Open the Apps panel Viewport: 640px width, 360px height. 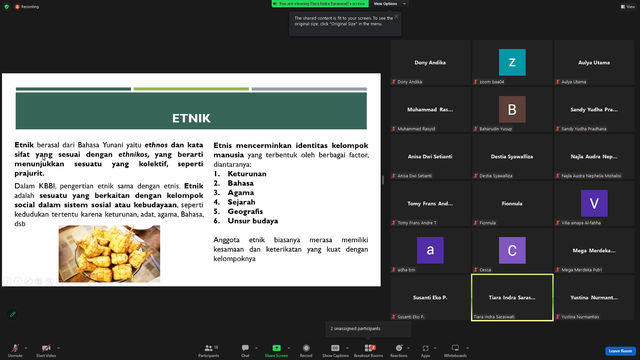(425, 350)
